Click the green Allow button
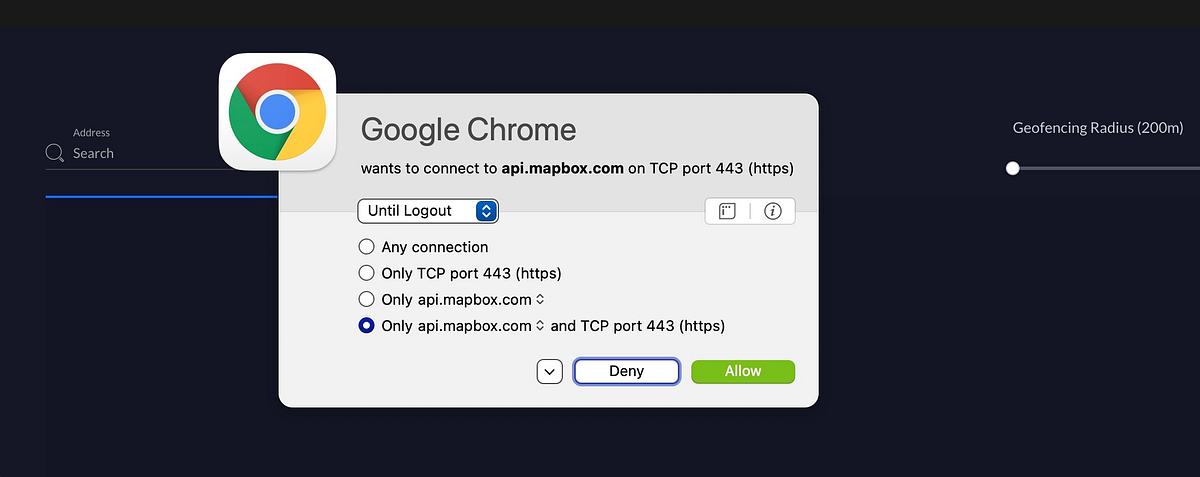 pos(743,371)
